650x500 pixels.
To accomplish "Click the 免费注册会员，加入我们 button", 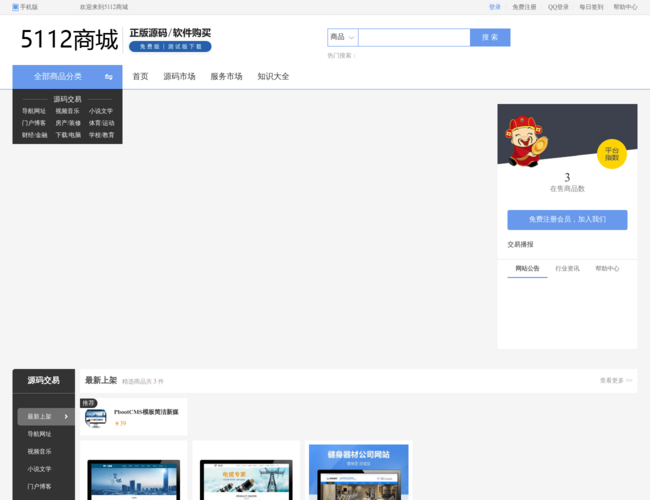I will point(567,220).
